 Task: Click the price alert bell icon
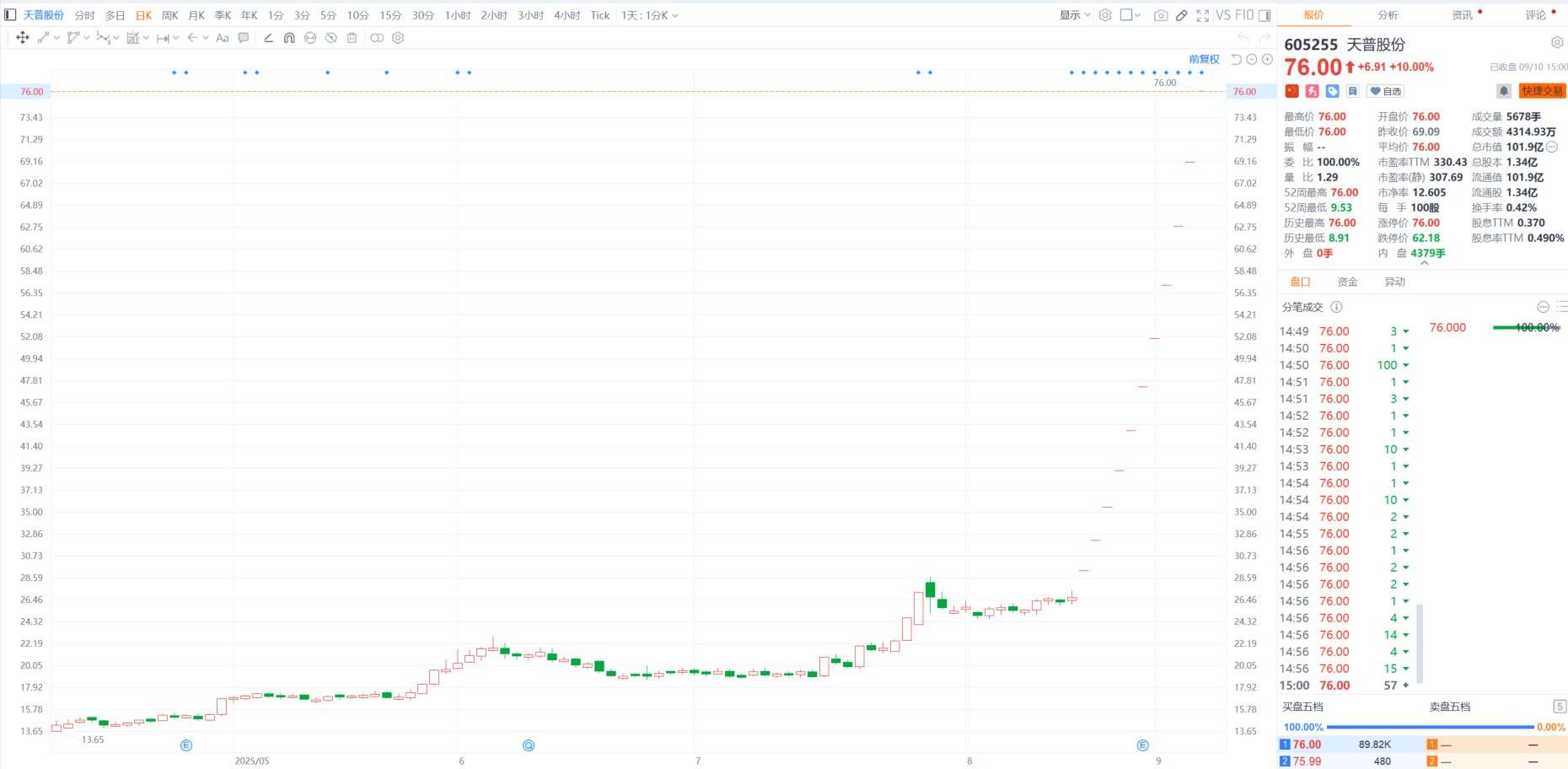point(1503,91)
